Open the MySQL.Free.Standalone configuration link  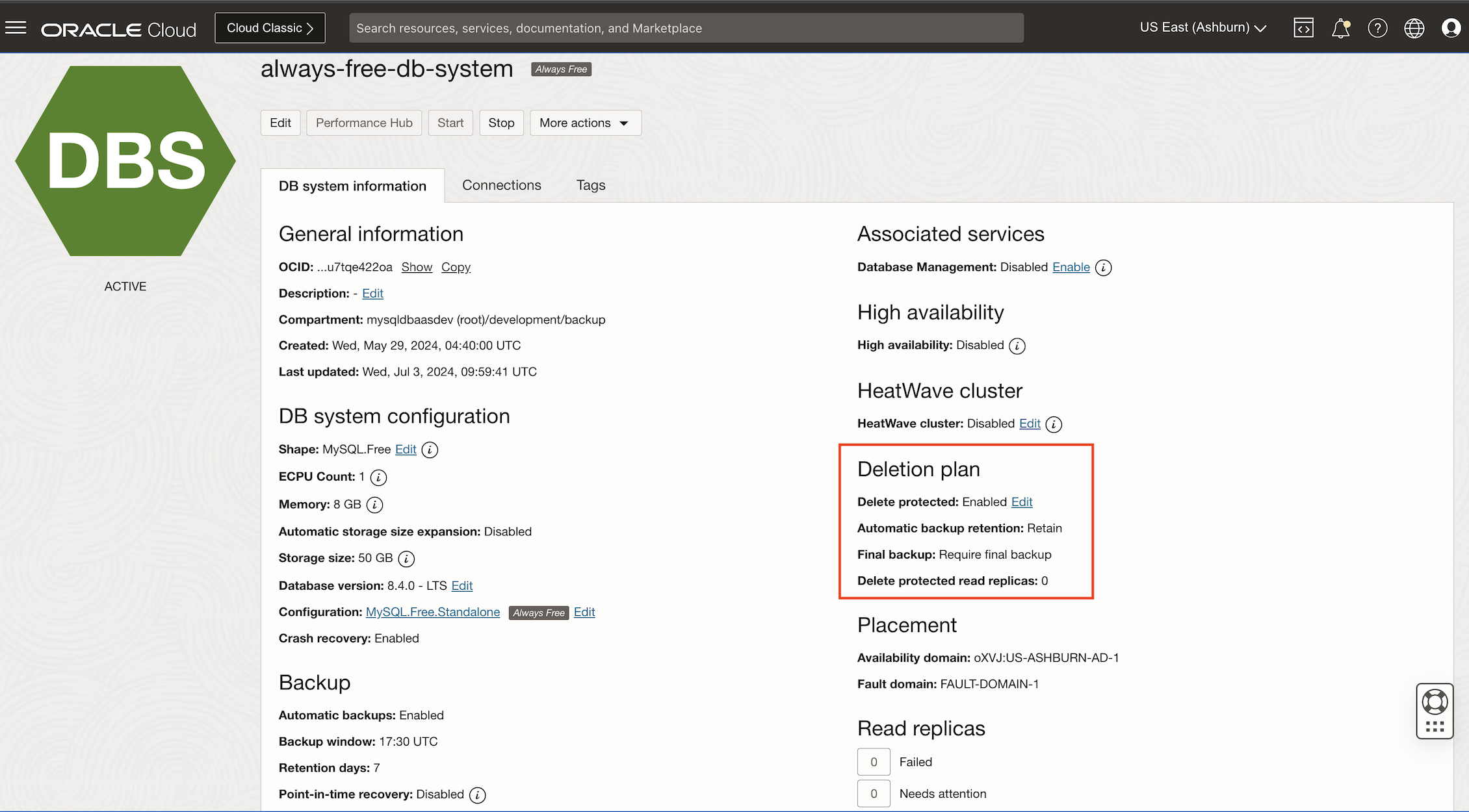[x=433, y=612]
